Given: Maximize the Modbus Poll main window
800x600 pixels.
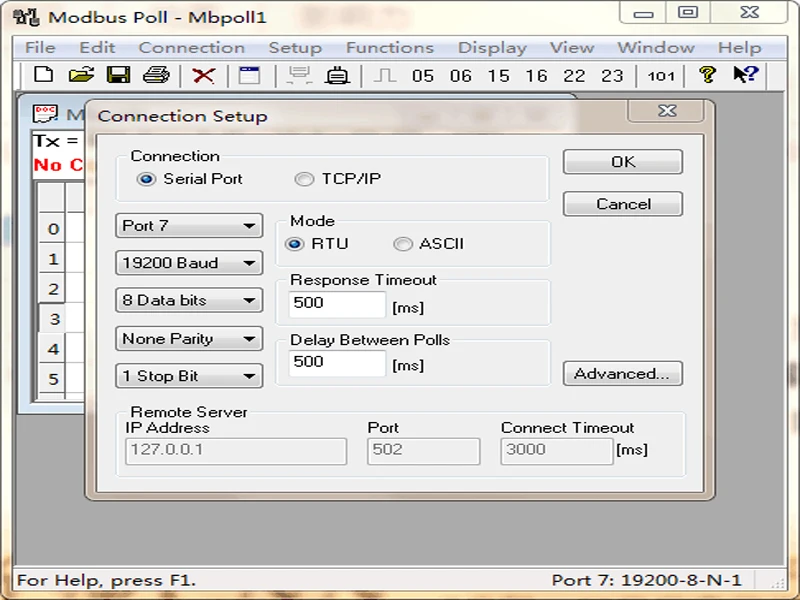Looking at the screenshot, I should [688, 12].
